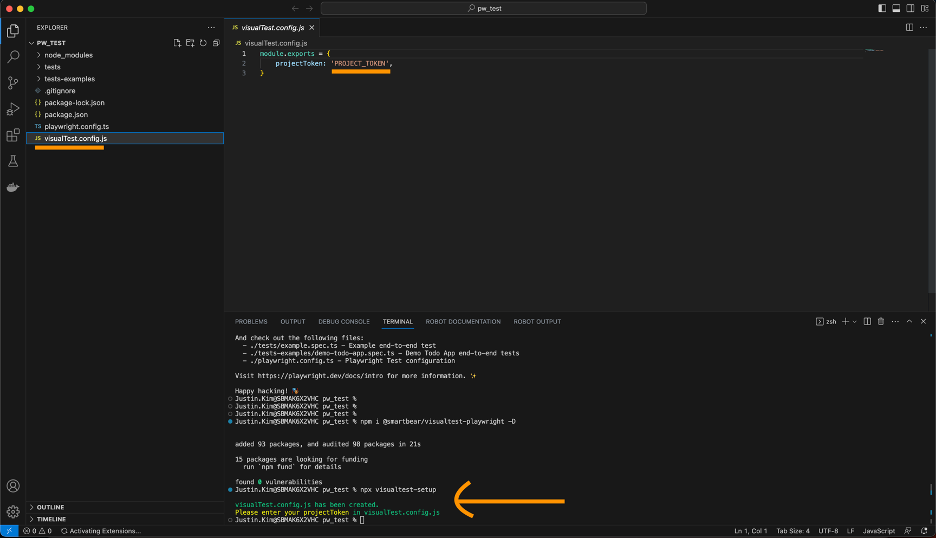Viewport: 936px width, 538px height.
Task: Click the feedback icon in status bar
Action: [908, 531]
